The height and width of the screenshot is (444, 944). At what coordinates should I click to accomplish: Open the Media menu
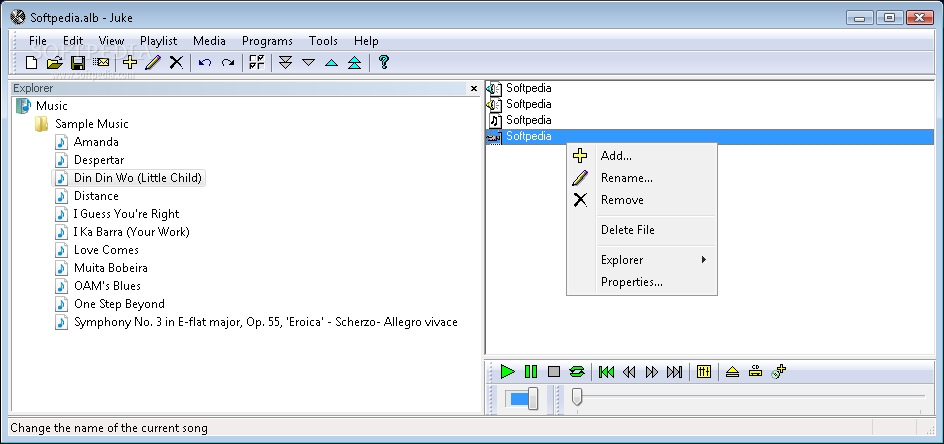[210, 41]
